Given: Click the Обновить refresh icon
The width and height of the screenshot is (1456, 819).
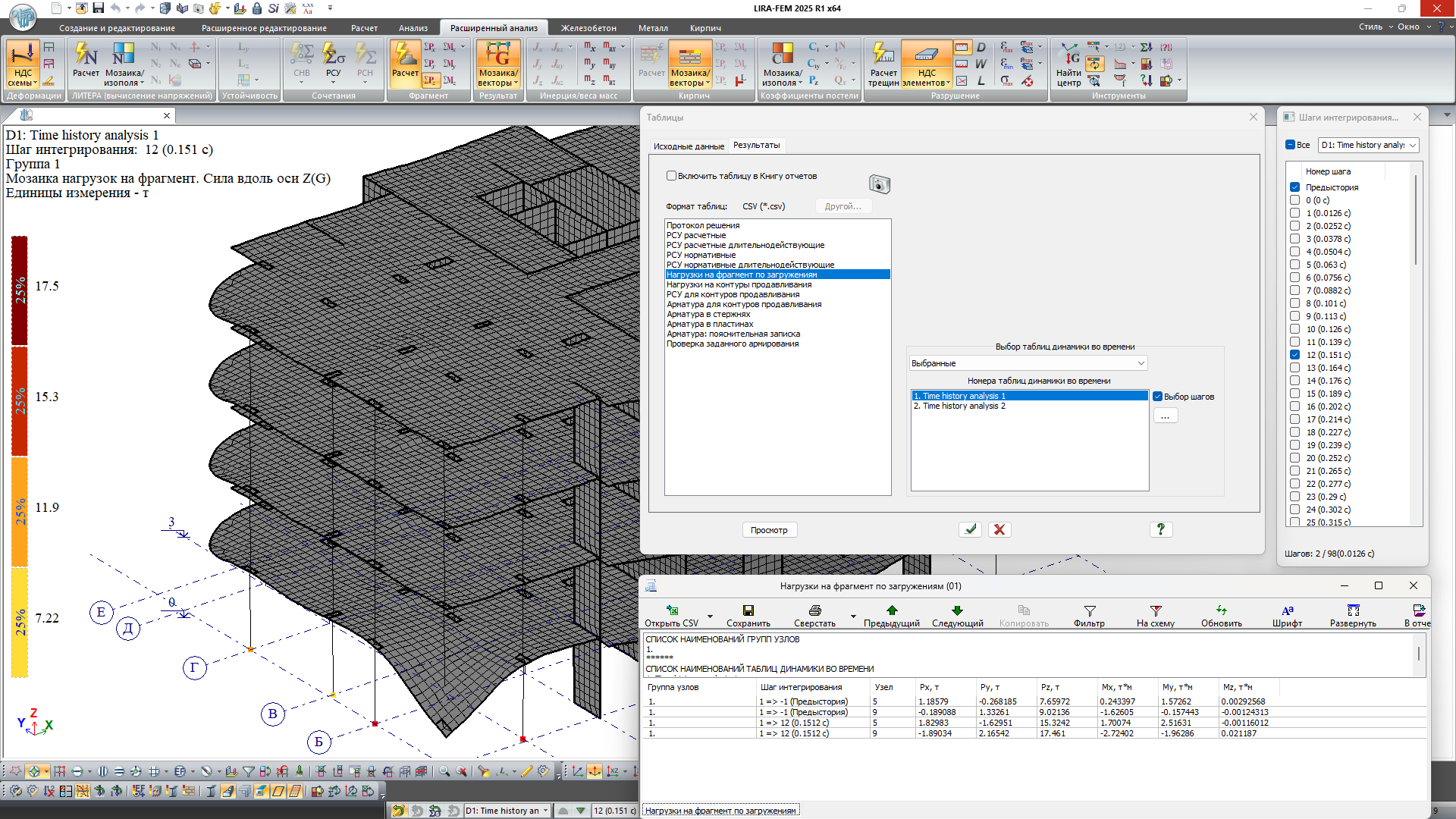Looking at the screenshot, I should click(1221, 610).
